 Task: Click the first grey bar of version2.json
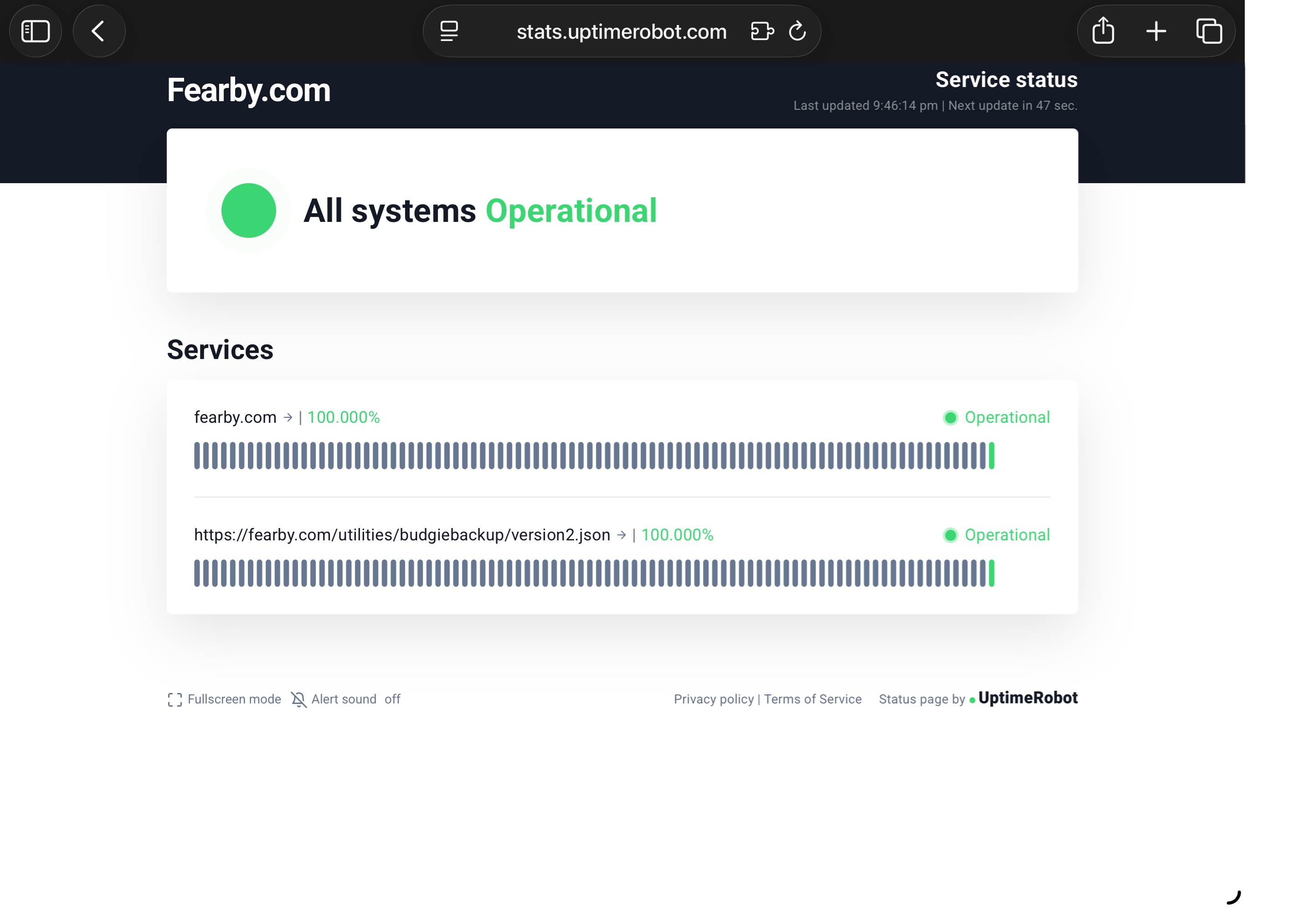tap(197, 574)
